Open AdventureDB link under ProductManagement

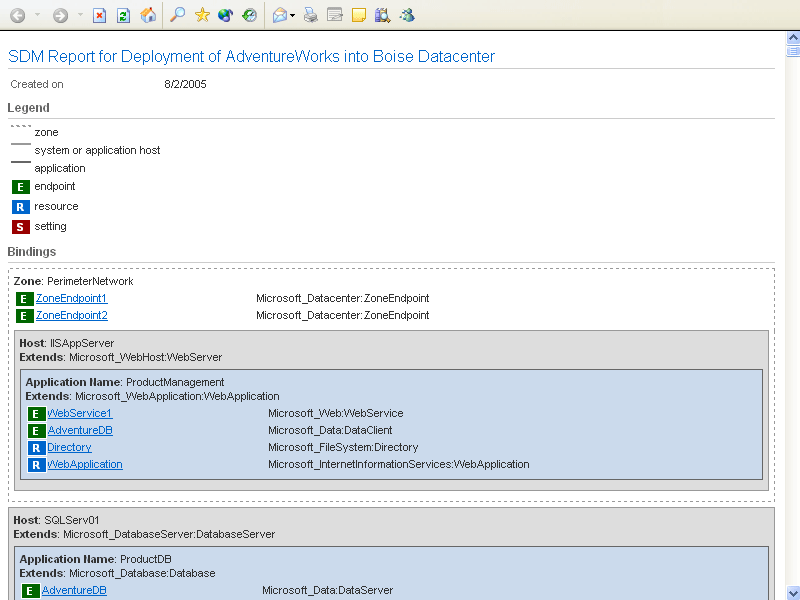tap(80, 430)
